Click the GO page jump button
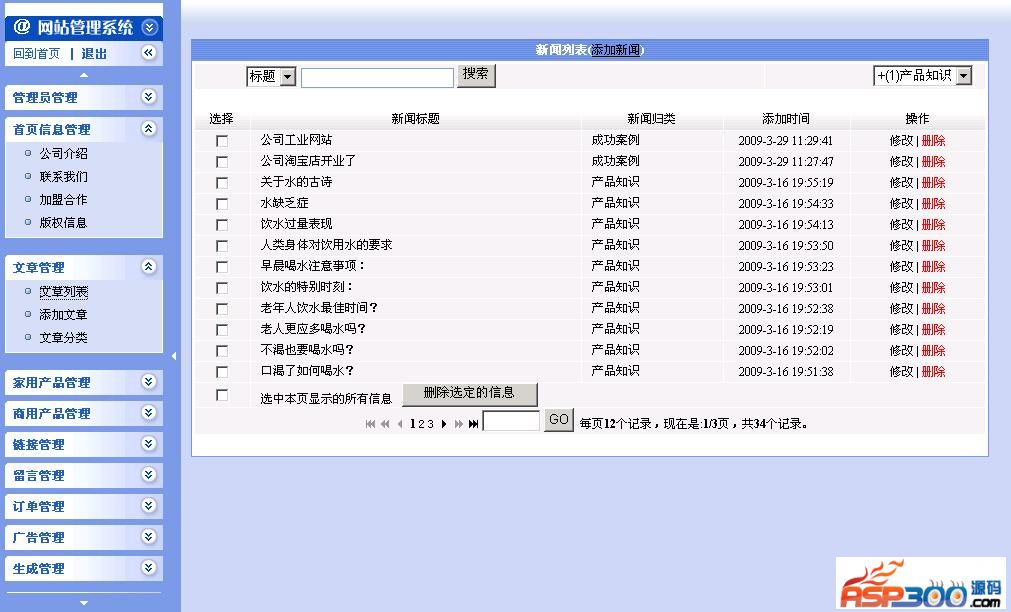1011x612 pixels. 558,420
